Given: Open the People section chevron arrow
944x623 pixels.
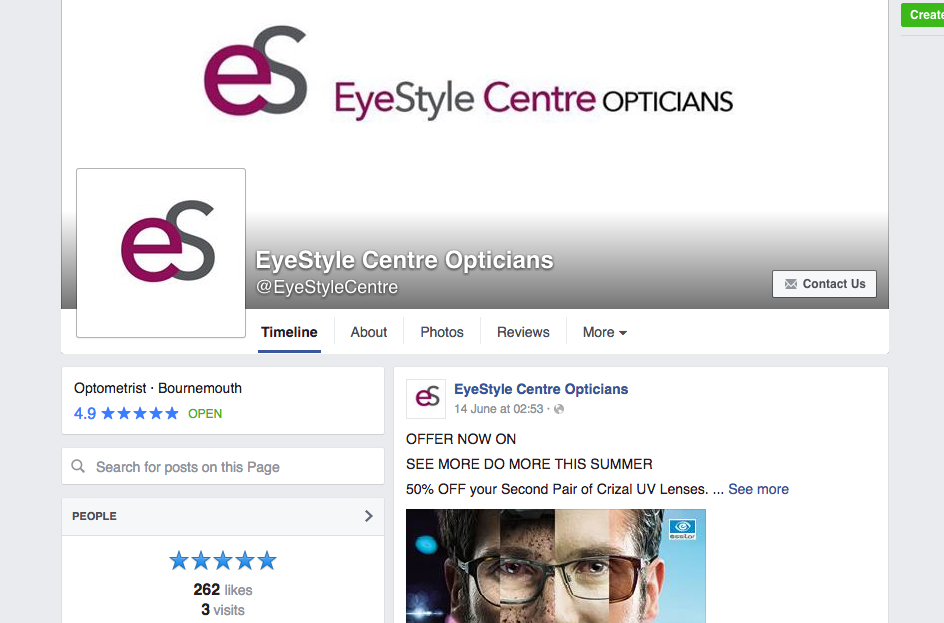Looking at the screenshot, I should click(x=368, y=516).
